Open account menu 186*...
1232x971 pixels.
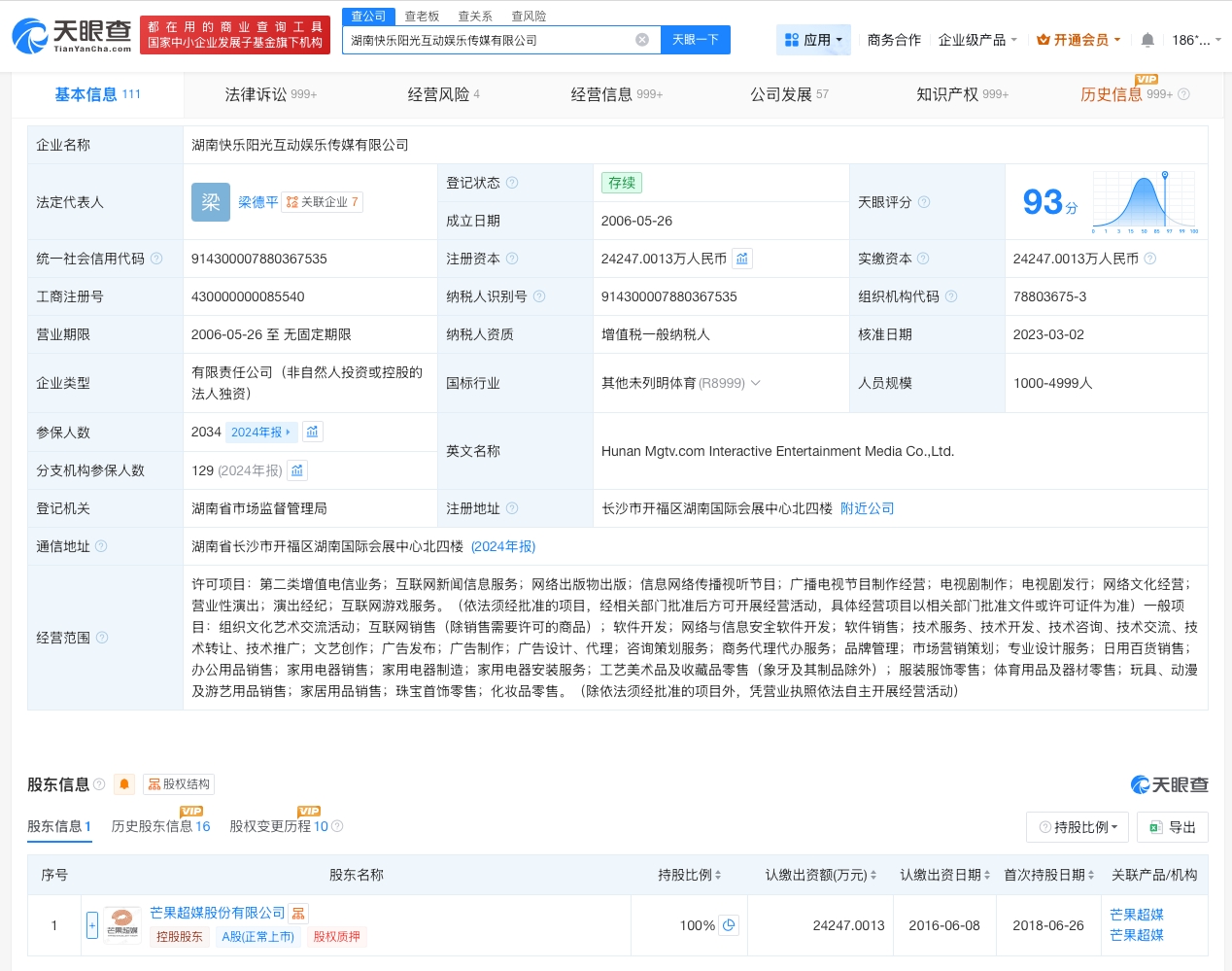(1196, 40)
